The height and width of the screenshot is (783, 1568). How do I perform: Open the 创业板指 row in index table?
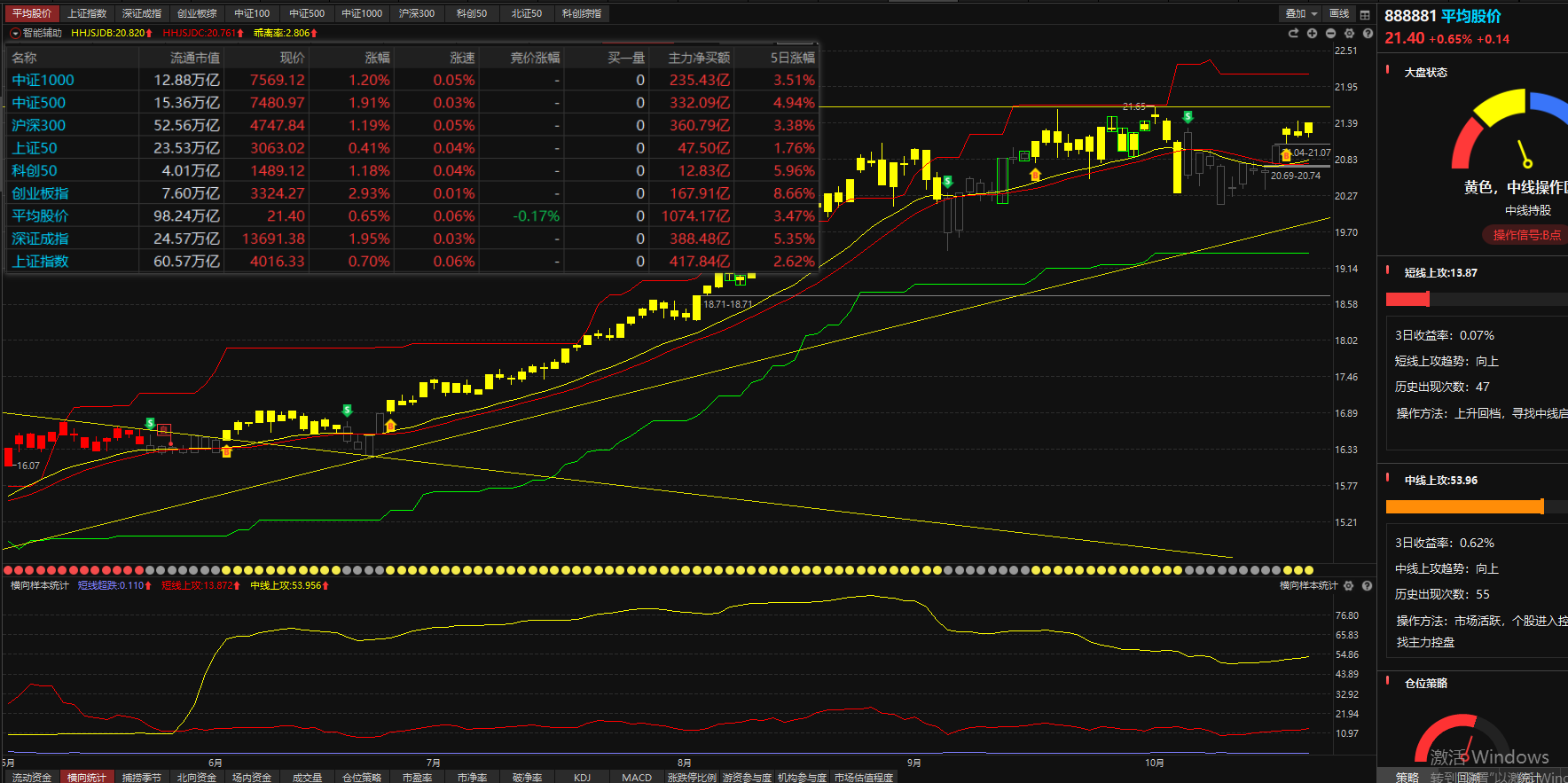(x=40, y=193)
